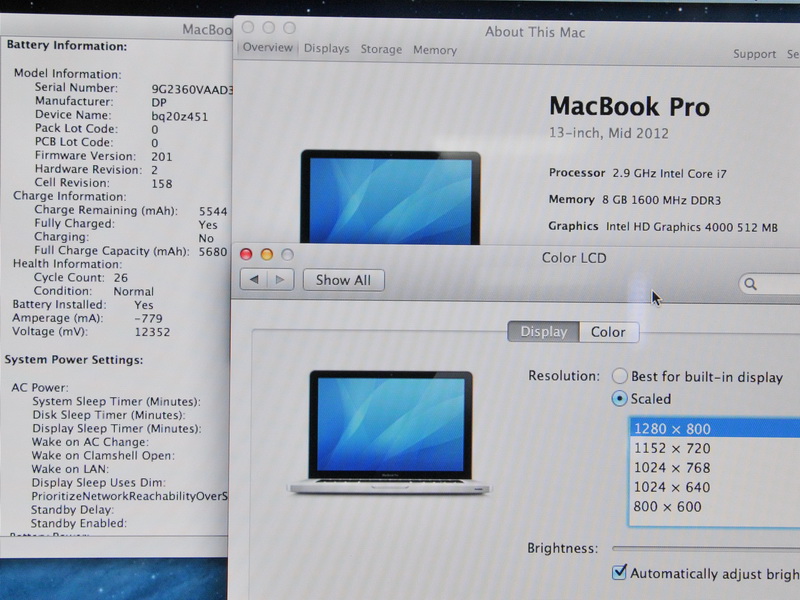
Task: Click Full Charge Capacity value 5680
Action: click(x=213, y=252)
